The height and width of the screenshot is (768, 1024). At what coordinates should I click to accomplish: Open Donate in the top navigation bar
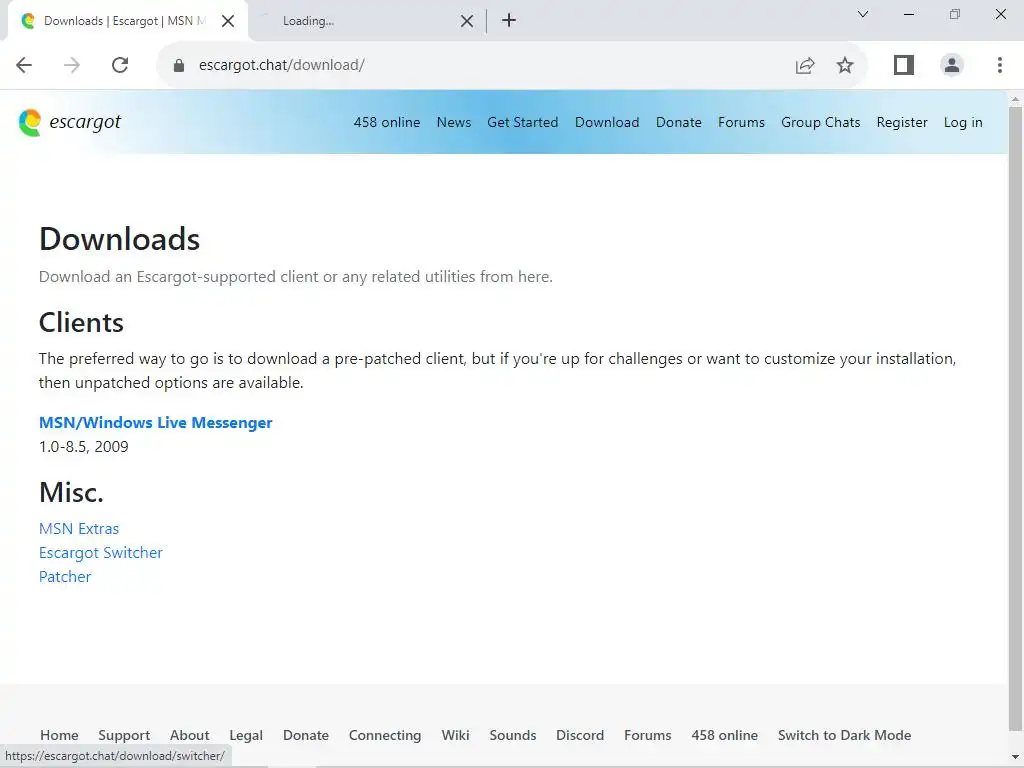(x=679, y=122)
